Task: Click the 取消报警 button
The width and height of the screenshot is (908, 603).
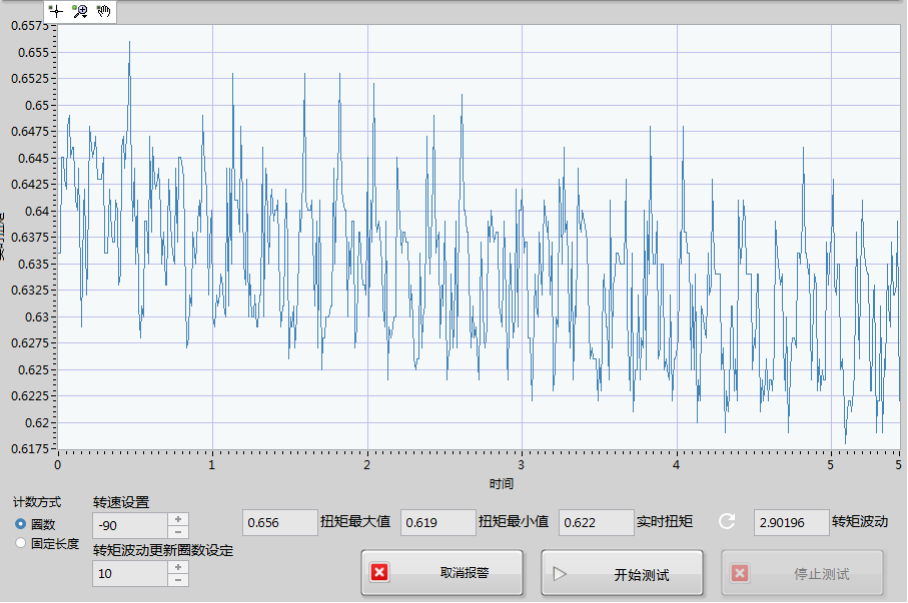Action: click(442, 573)
